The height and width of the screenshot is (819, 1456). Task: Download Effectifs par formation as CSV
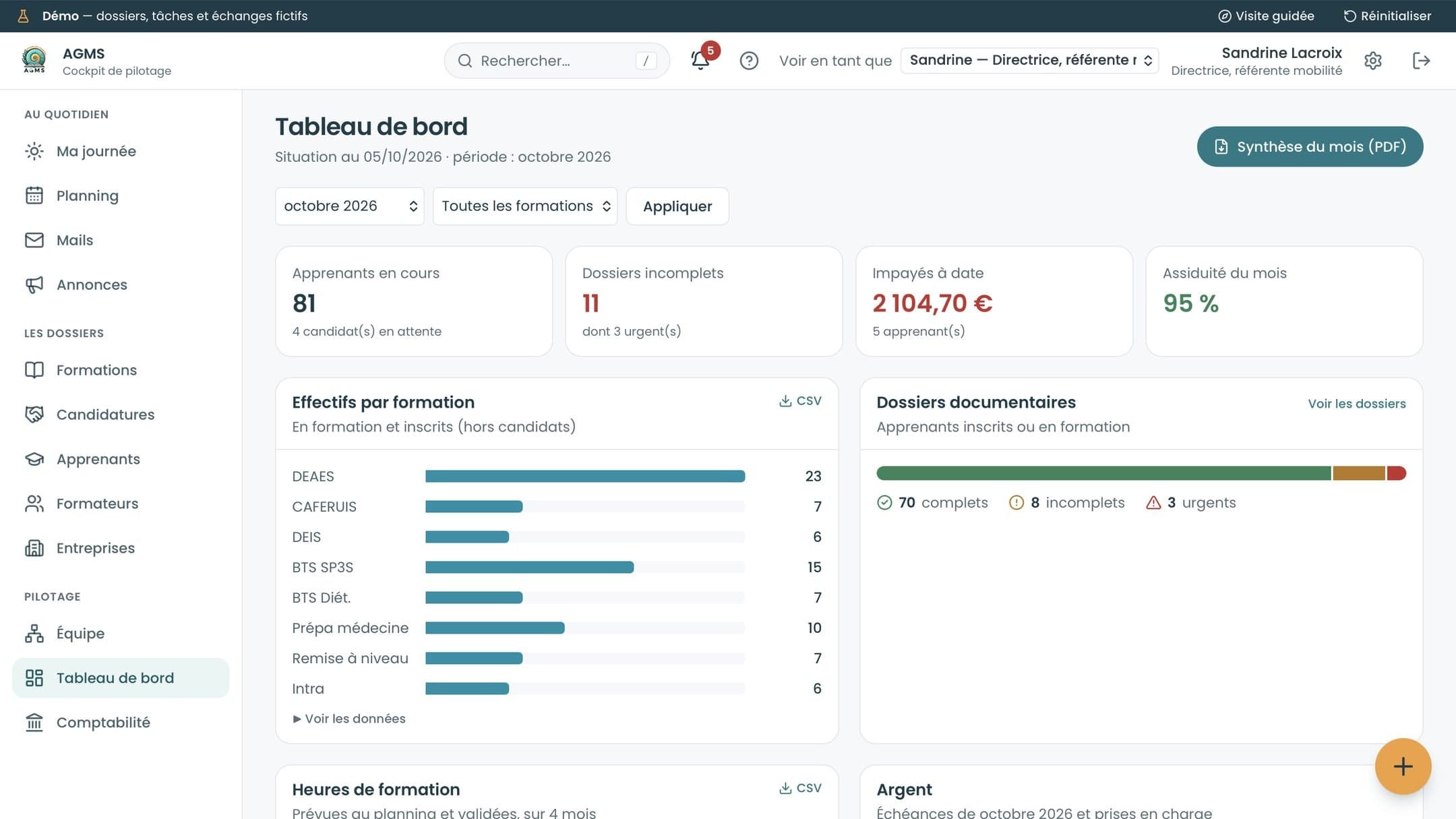(800, 401)
